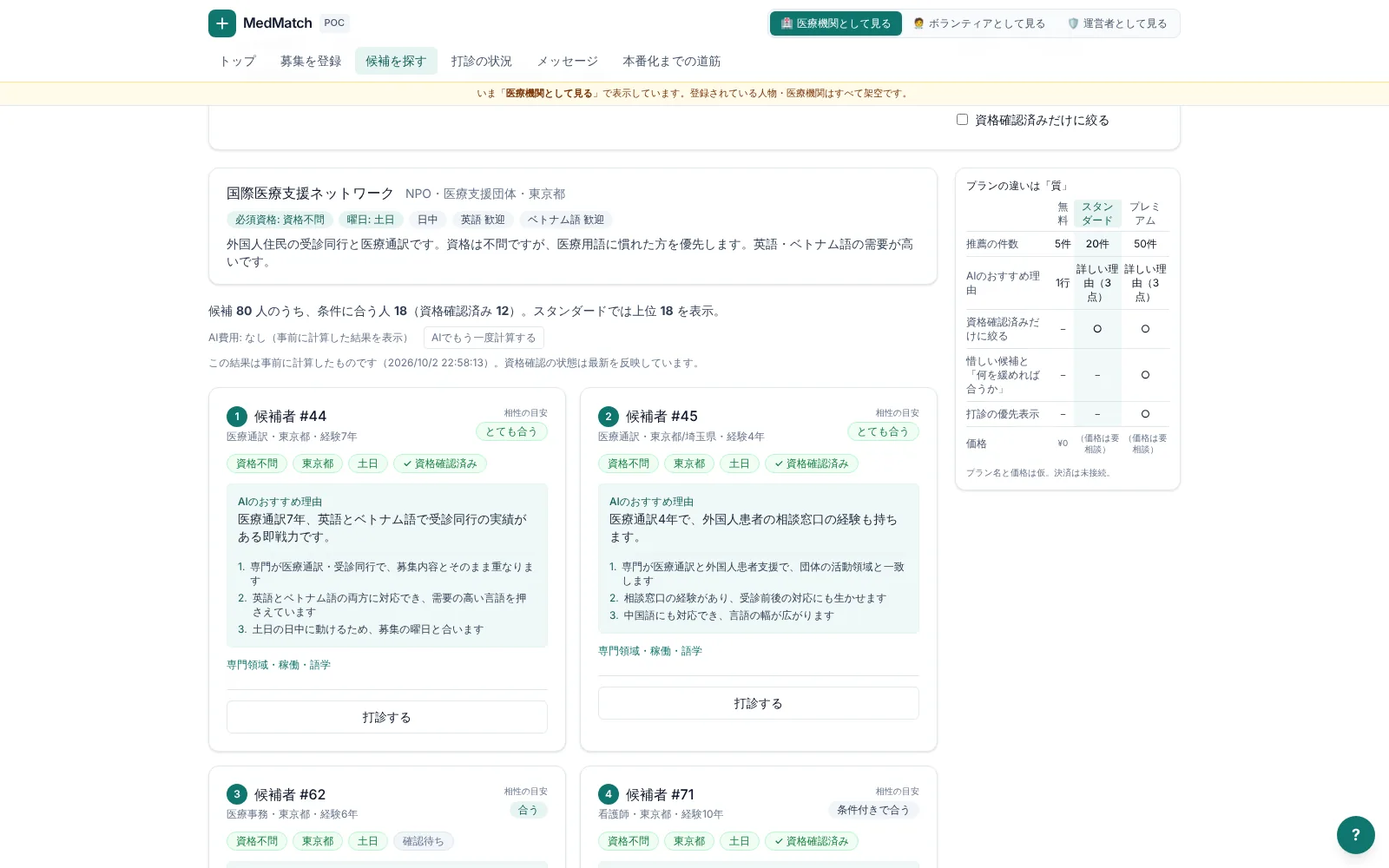Click the AIでもう一度計算する button
The image size is (1389, 868).
pos(484,338)
